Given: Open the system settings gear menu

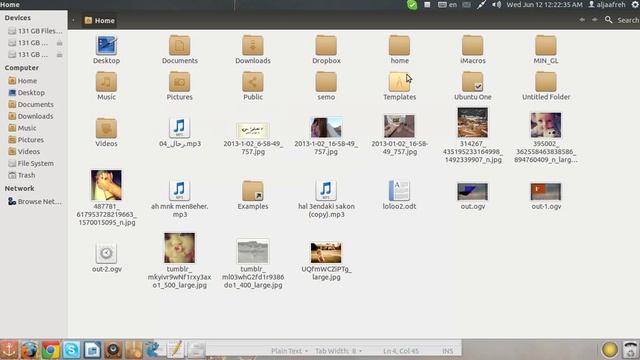Looking at the screenshot, I should pos(635,5).
